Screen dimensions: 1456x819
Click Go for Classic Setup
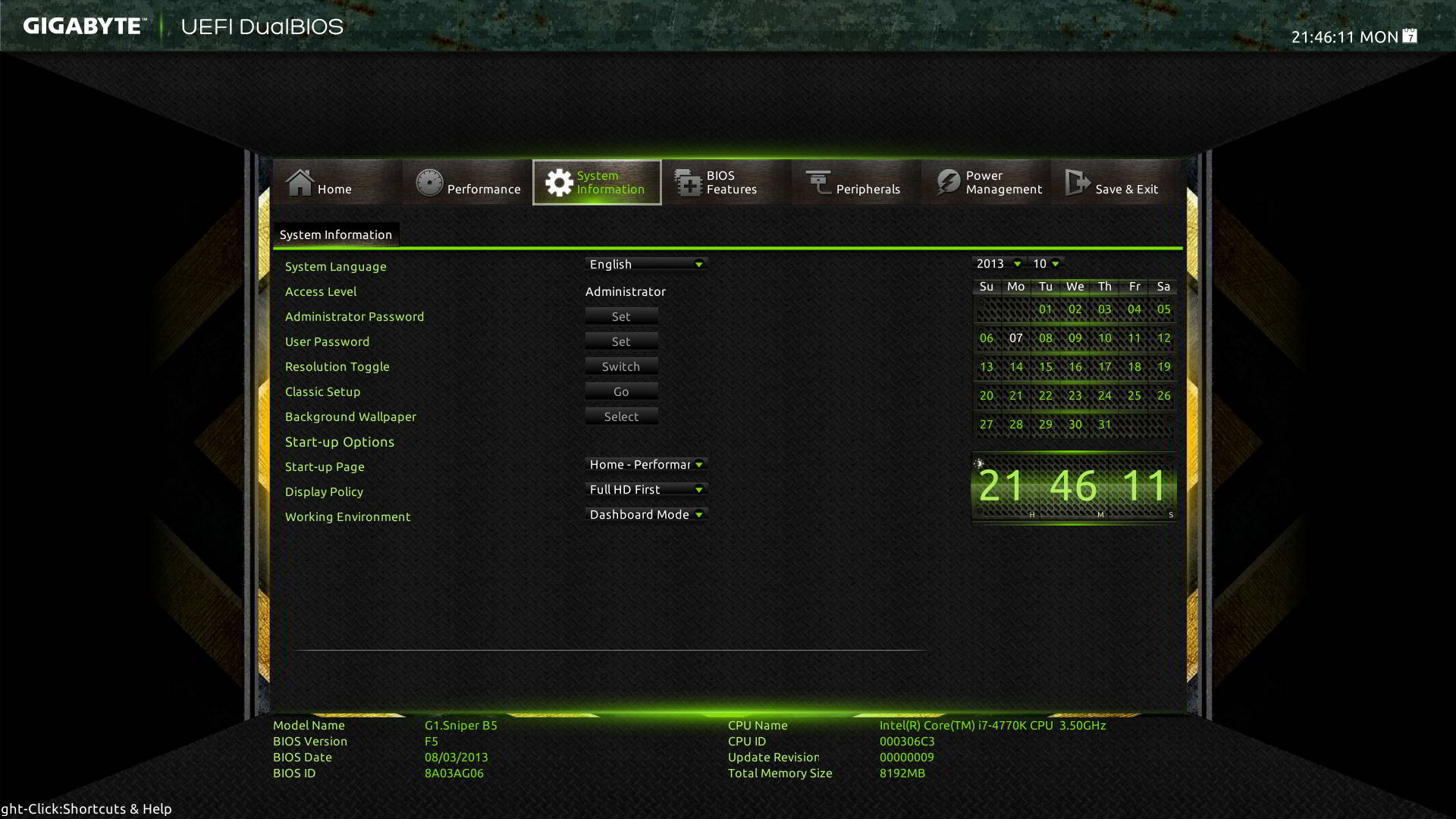coord(621,391)
